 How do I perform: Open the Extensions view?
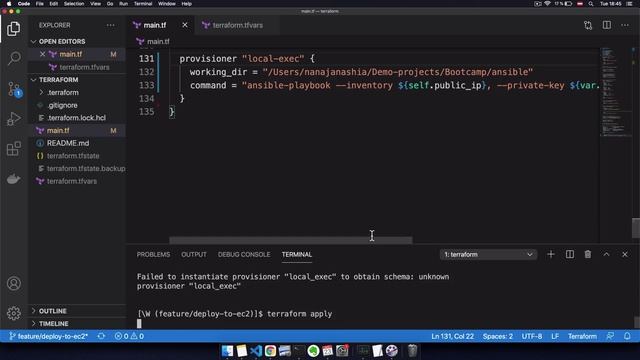[x=13, y=149]
